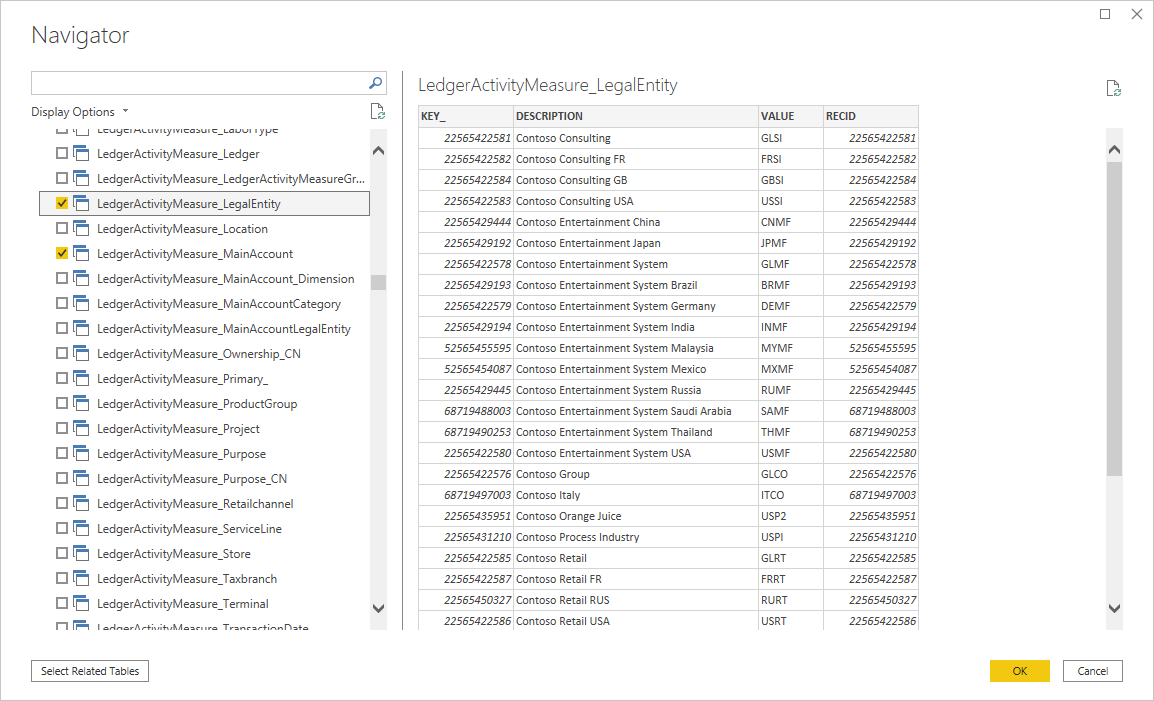Check LedgerActivityMeasure_MainAccount_Dimension checkbox
Screen dimensions: 1154x701
tap(62, 278)
